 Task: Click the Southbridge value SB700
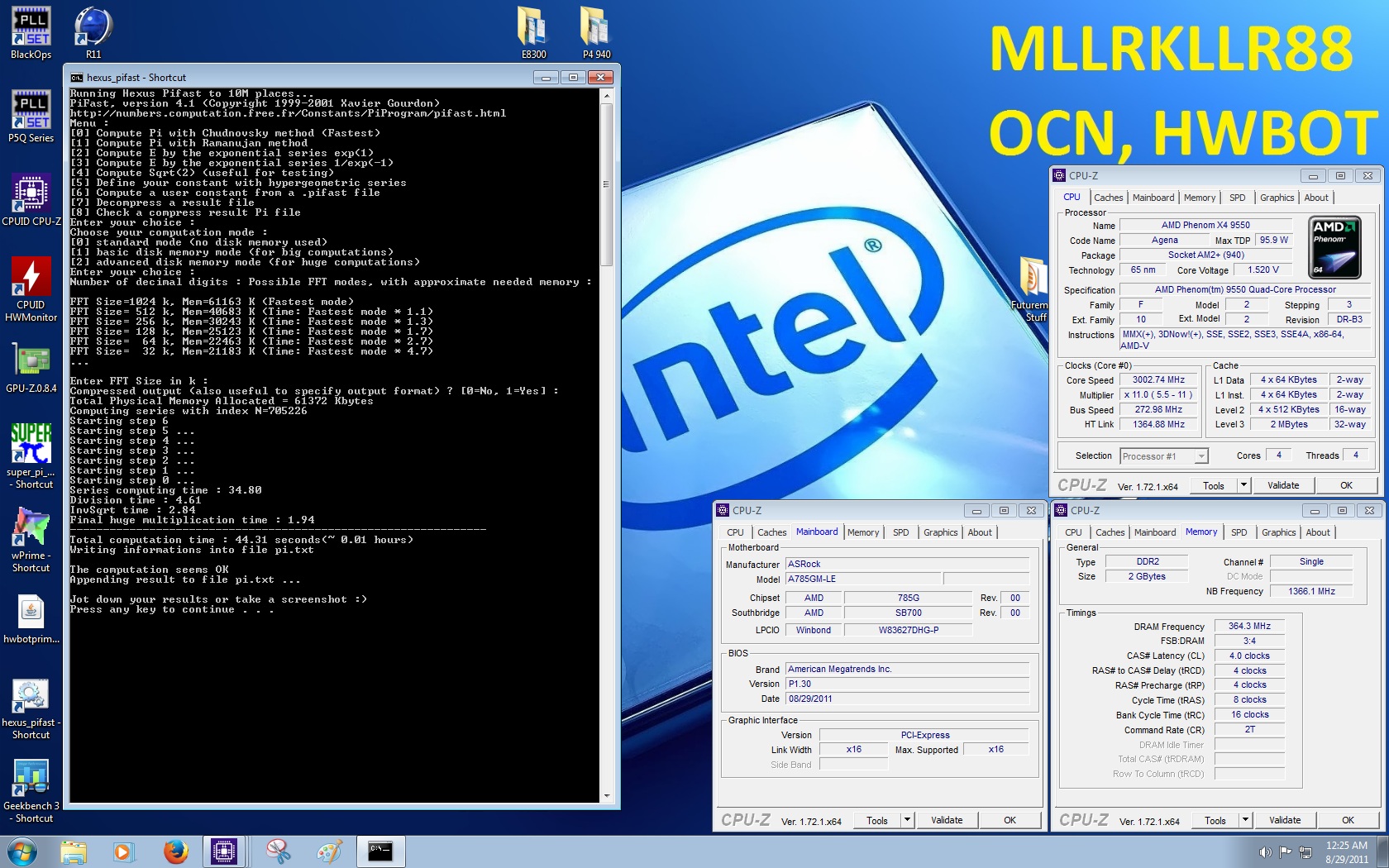click(x=908, y=613)
